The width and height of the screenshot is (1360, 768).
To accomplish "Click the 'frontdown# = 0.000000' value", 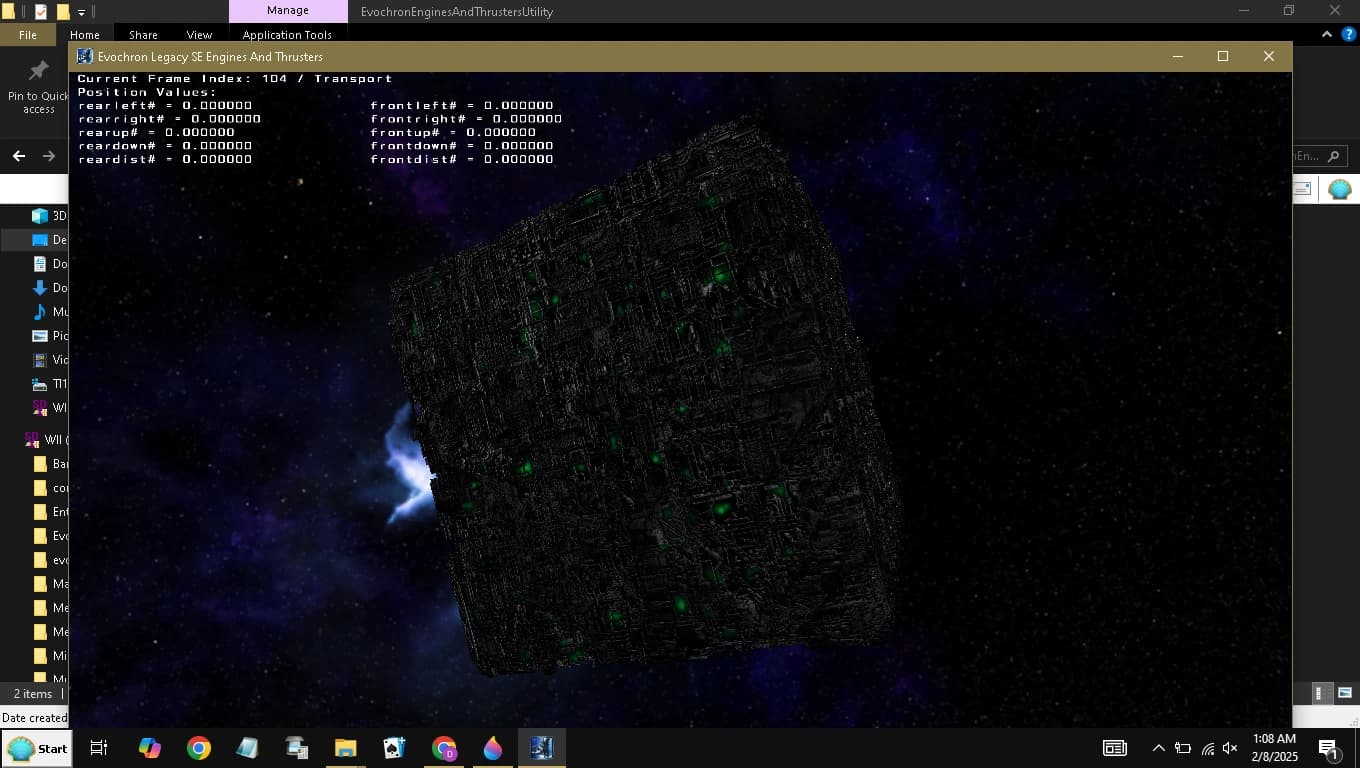I will pyautogui.click(x=462, y=146).
